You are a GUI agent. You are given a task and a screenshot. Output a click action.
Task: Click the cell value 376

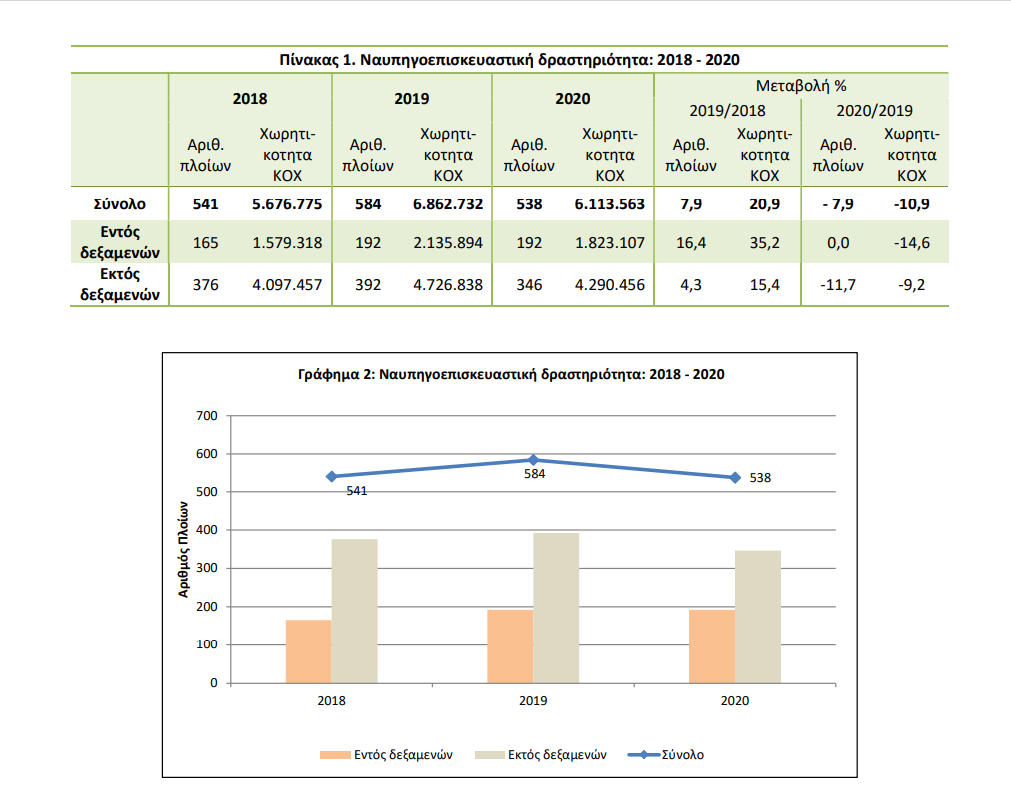tap(205, 284)
